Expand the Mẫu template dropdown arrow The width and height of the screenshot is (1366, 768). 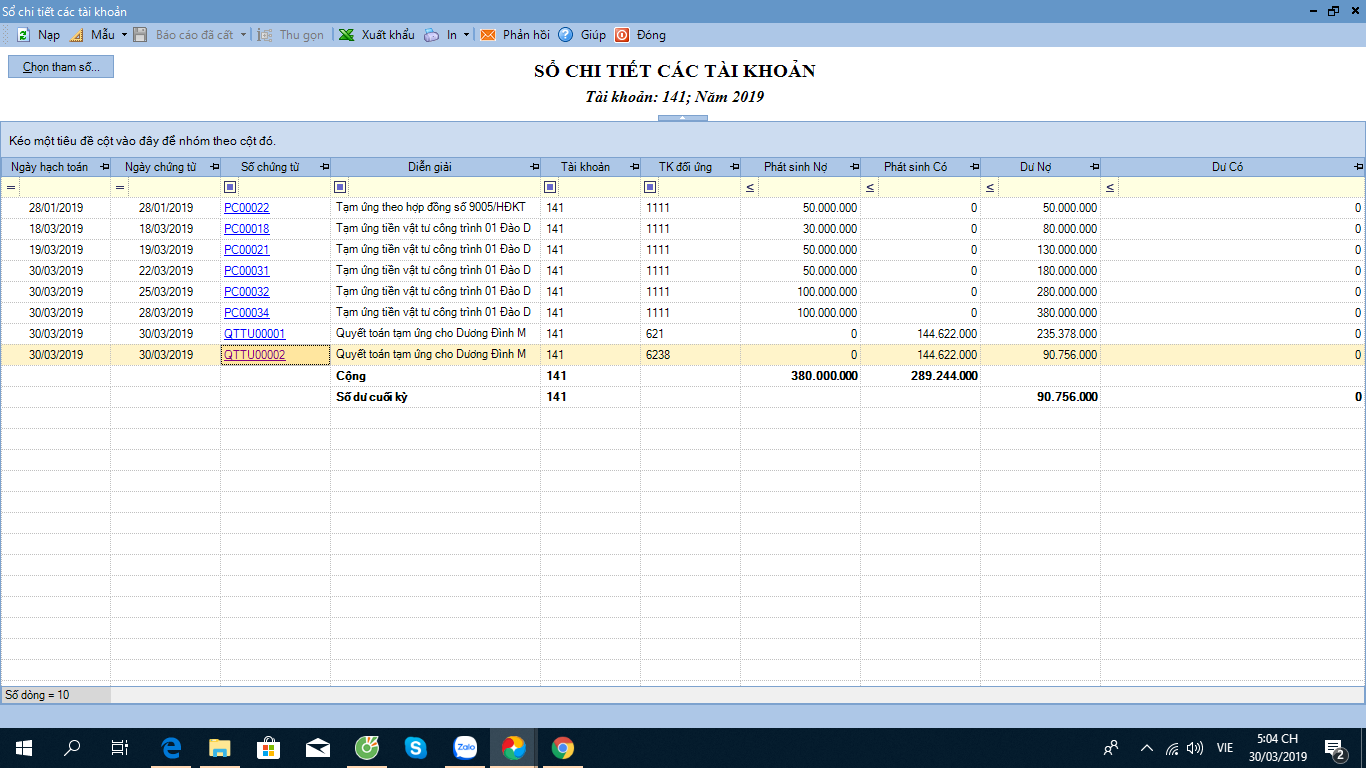pyautogui.click(x=124, y=35)
